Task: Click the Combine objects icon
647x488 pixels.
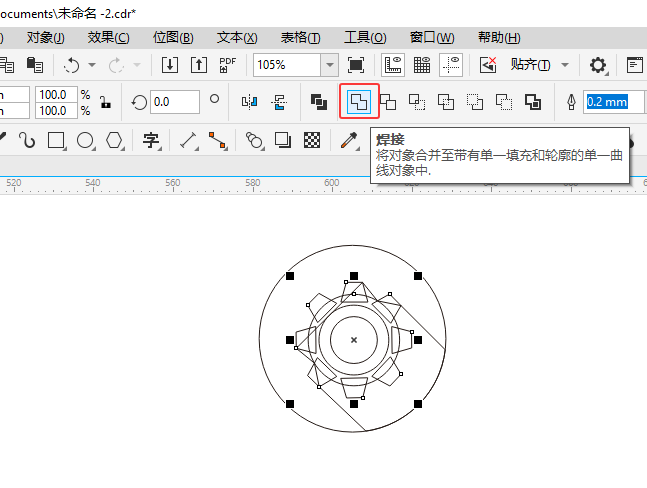Action: point(319,101)
